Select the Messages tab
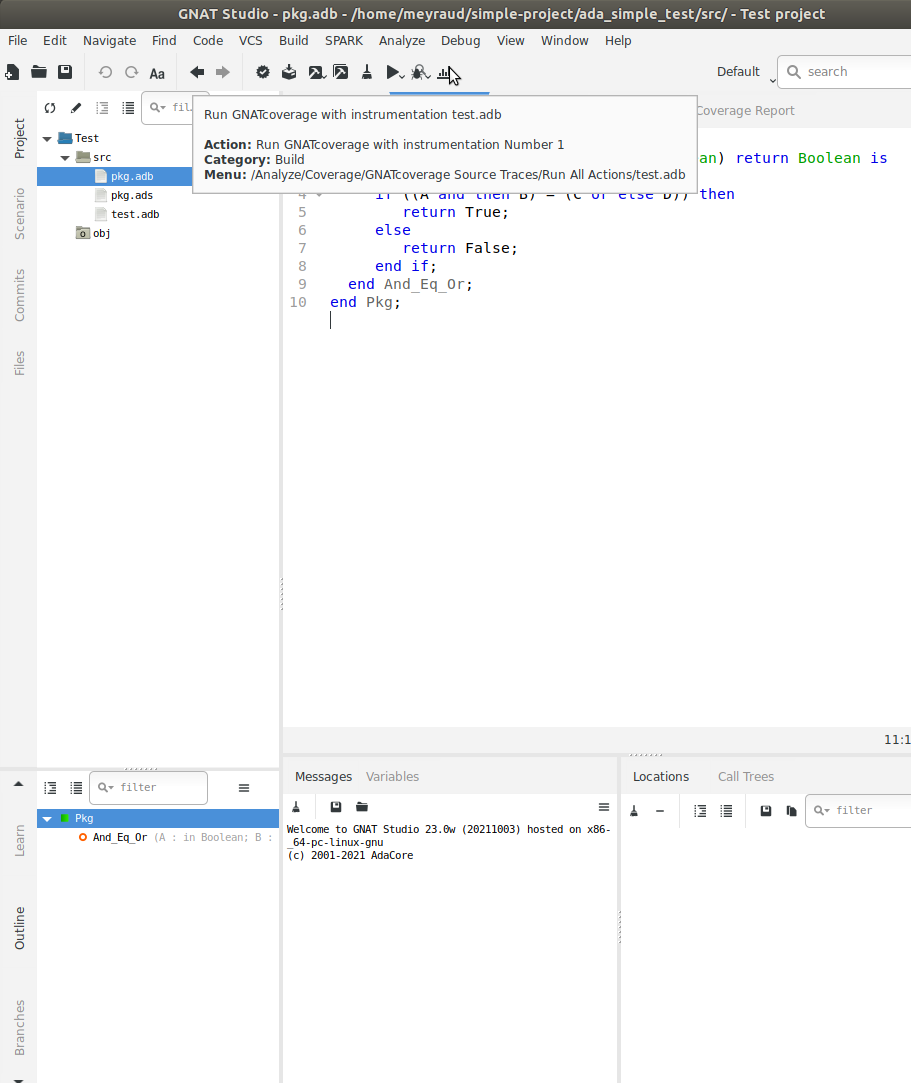This screenshot has width=911, height=1083. coord(323,776)
